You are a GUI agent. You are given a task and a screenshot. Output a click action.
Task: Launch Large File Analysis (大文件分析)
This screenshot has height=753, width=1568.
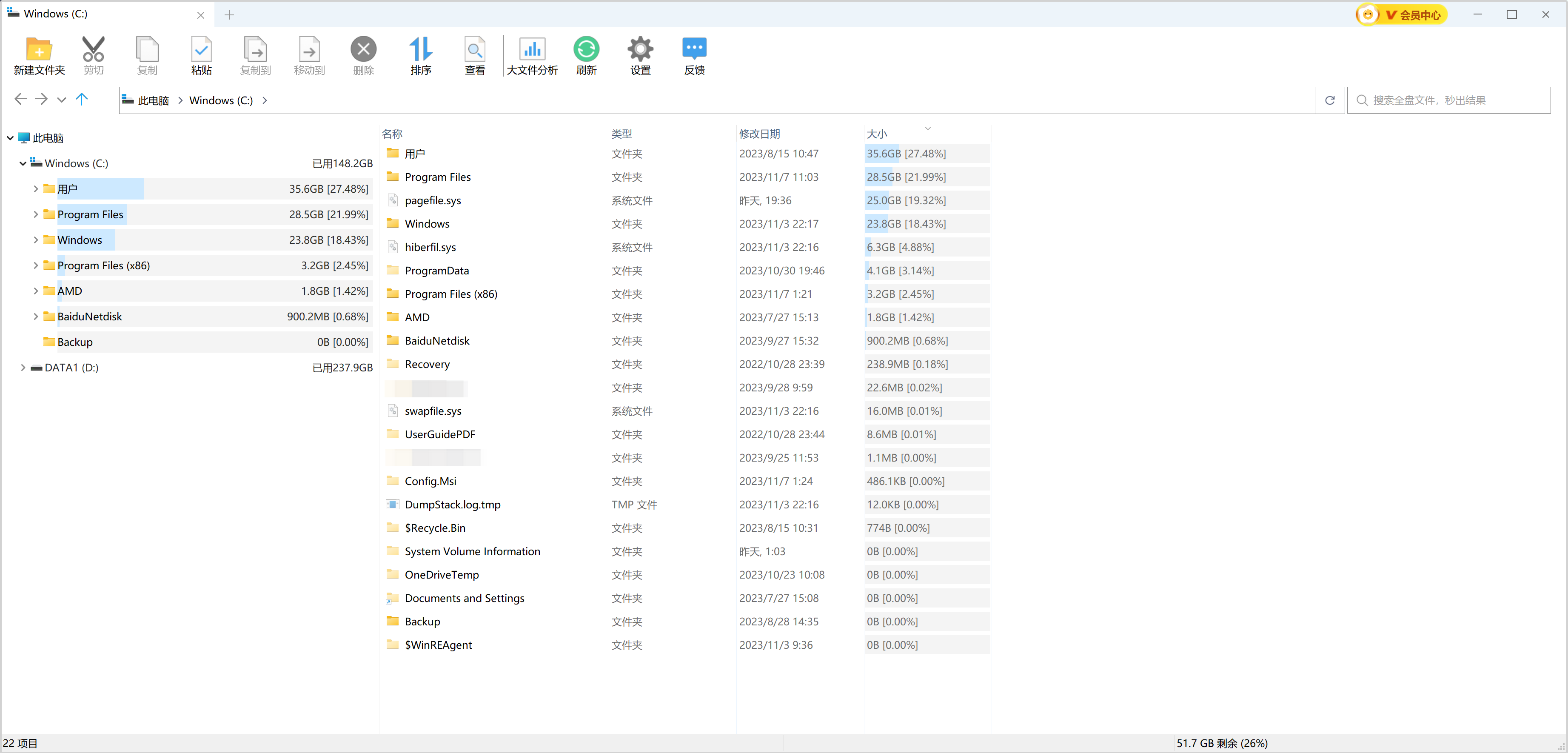[x=532, y=55]
